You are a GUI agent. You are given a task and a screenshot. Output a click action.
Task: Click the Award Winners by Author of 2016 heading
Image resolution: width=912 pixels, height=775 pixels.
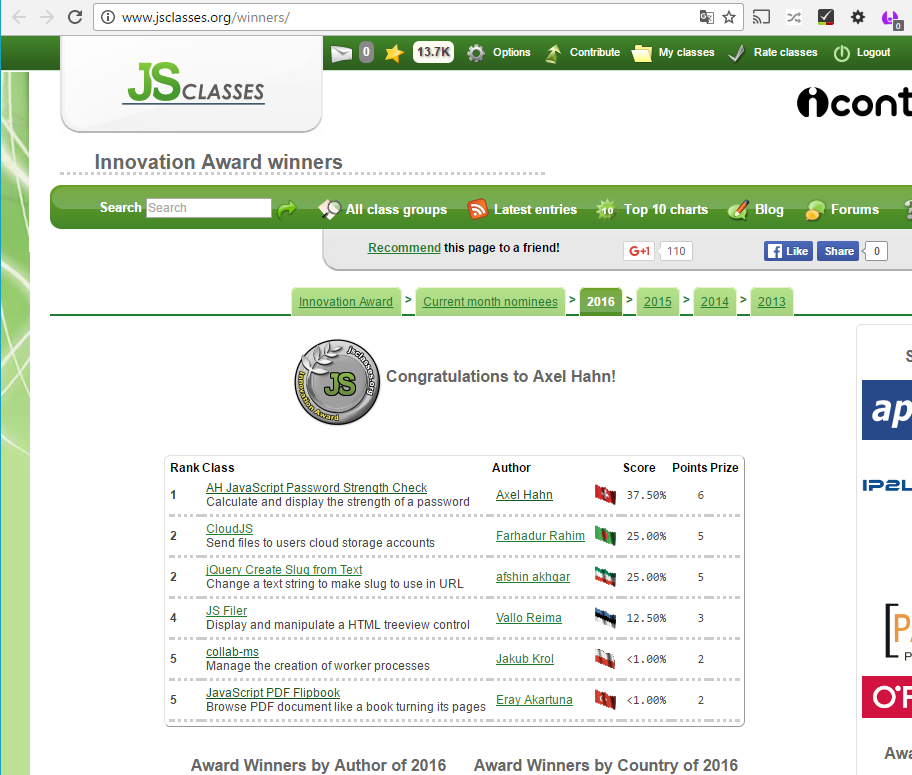coord(318,765)
